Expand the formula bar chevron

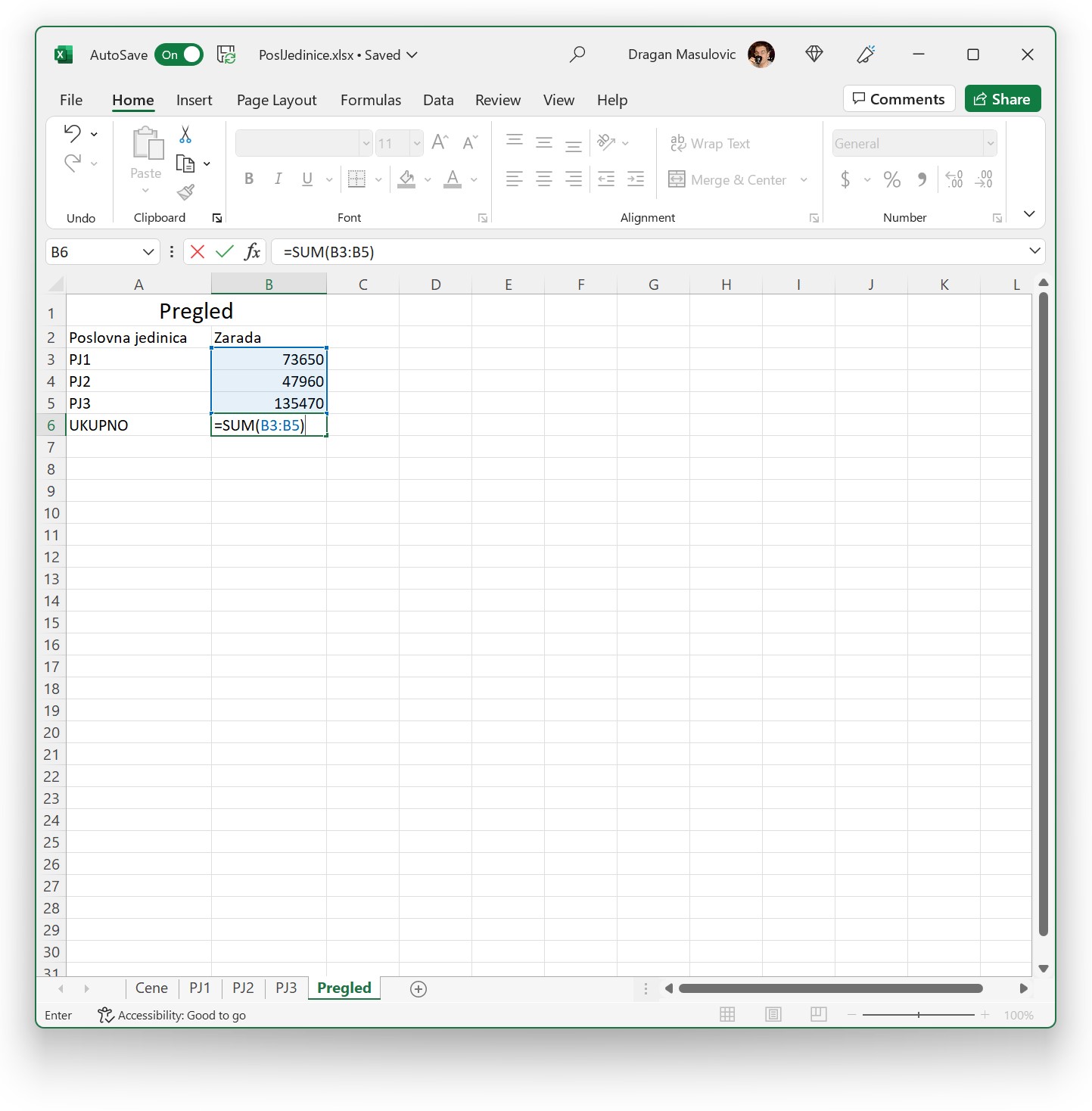click(1034, 251)
